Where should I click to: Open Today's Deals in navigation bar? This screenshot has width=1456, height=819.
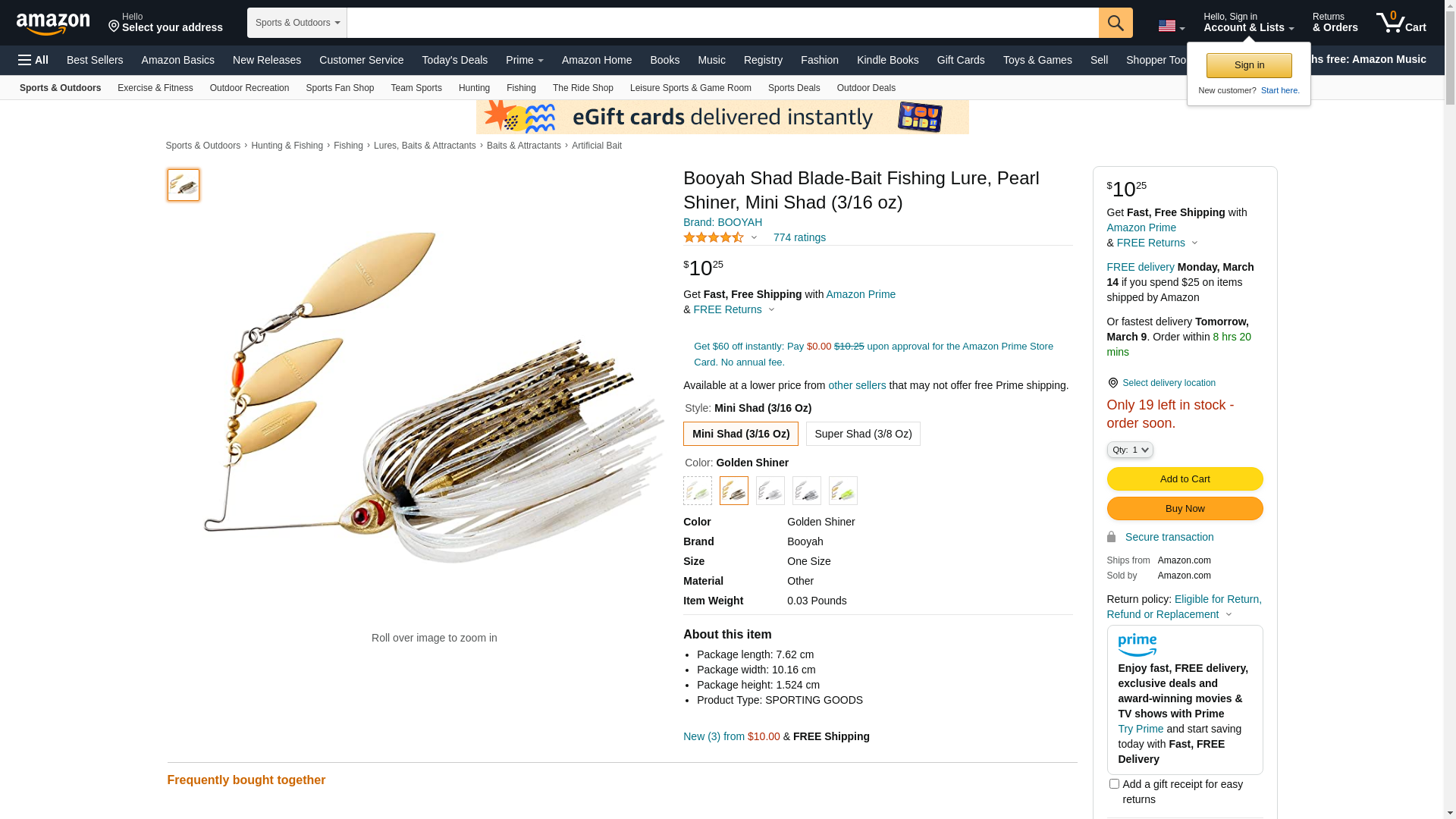pyautogui.click(x=455, y=60)
